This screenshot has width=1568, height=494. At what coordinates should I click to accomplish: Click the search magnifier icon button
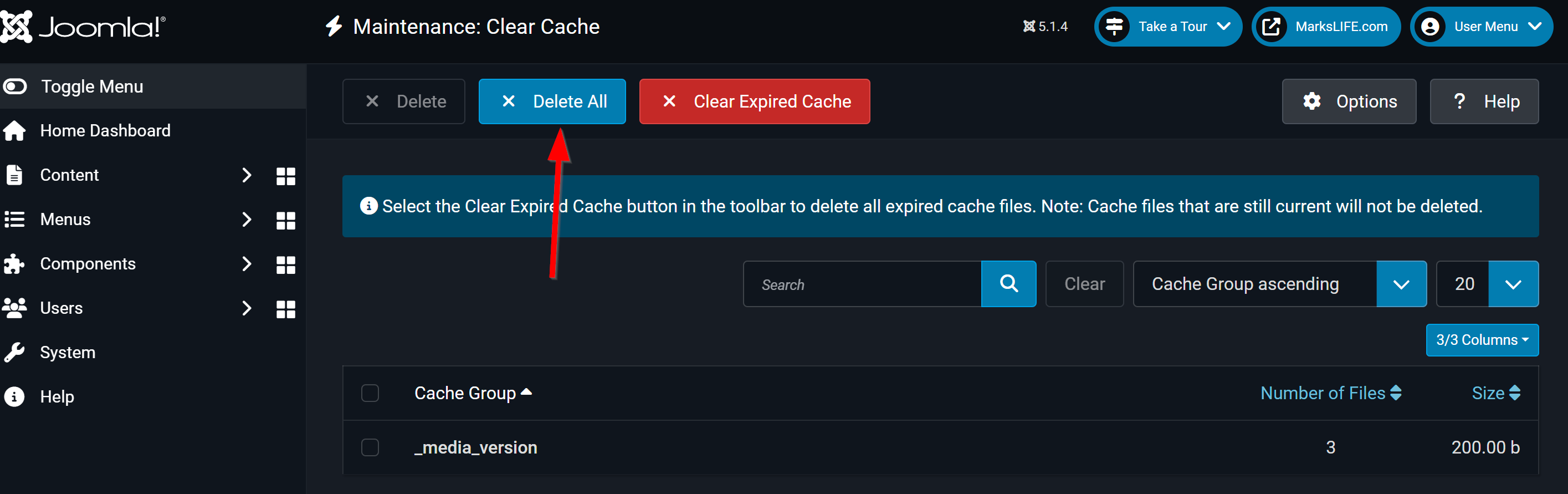1008,284
